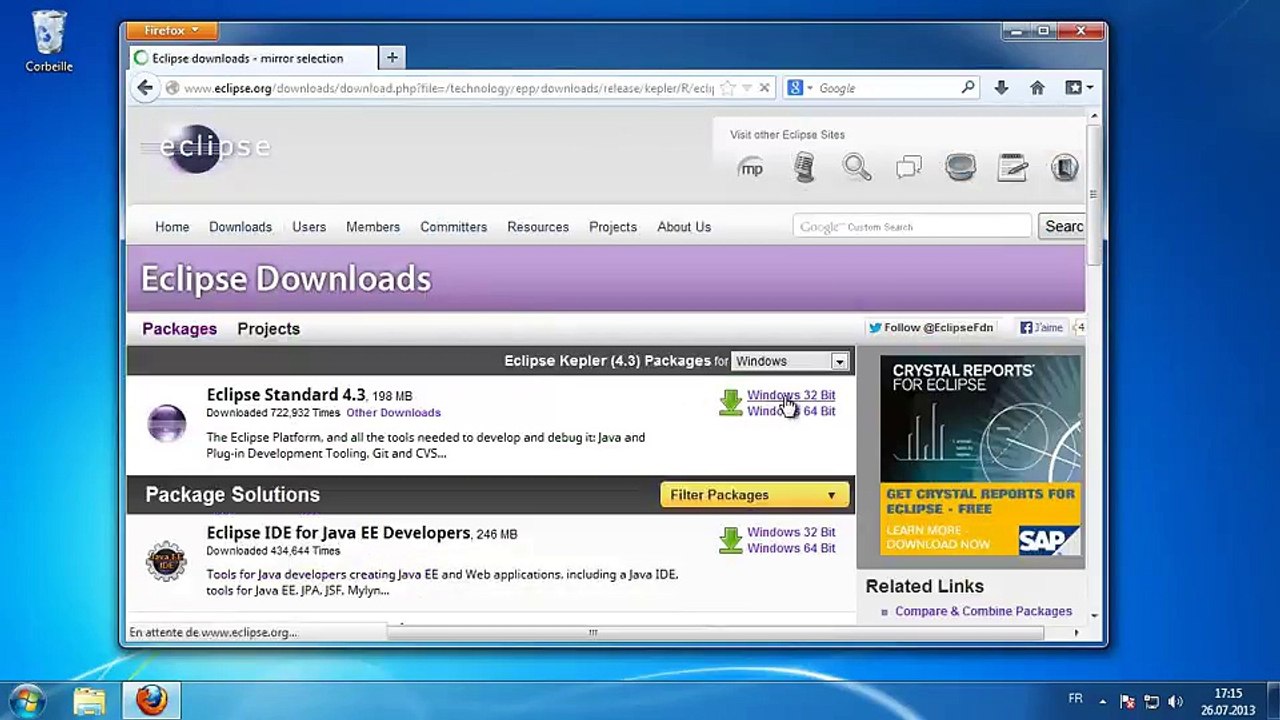Focus the Google Custom Search field
The image size is (1280, 720).
click(x=912, y=227)
